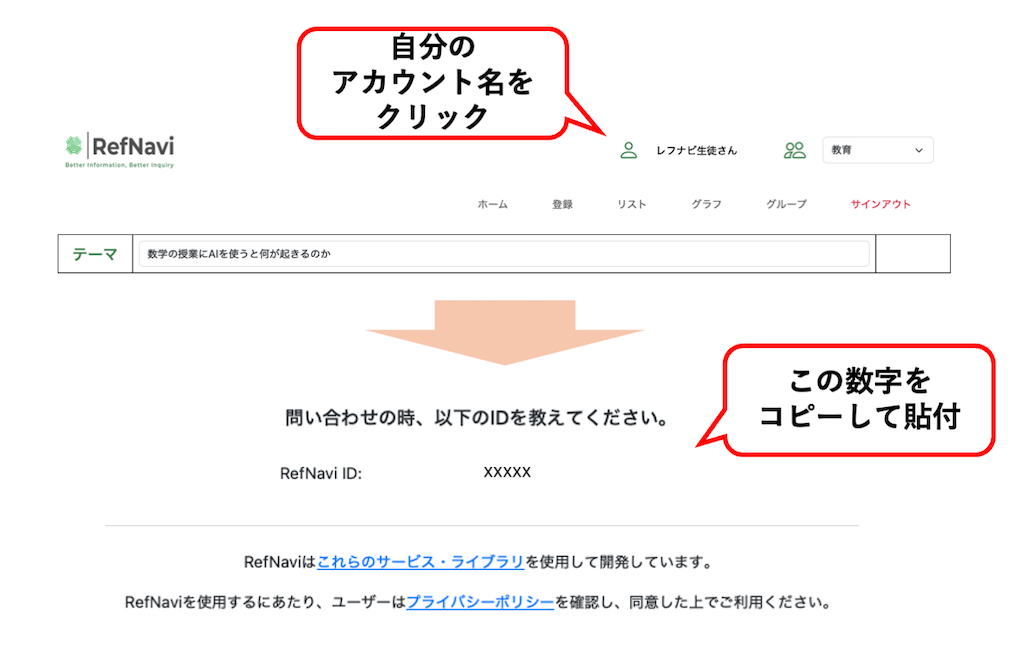Switch to the グラフ page
This screenshot has height=647, width=1024.
706,204
